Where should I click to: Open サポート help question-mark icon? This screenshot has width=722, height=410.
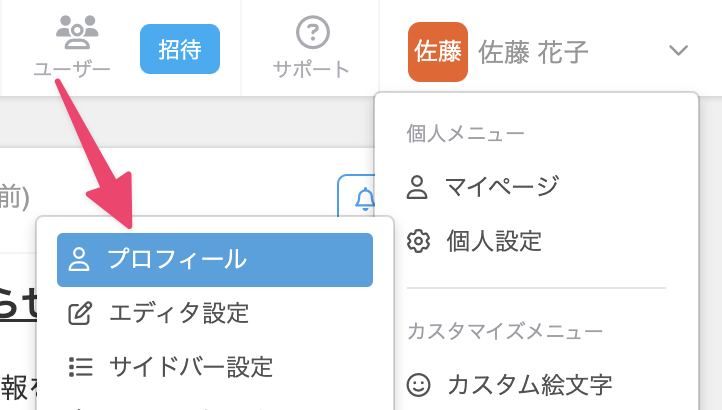click(312, 32)
